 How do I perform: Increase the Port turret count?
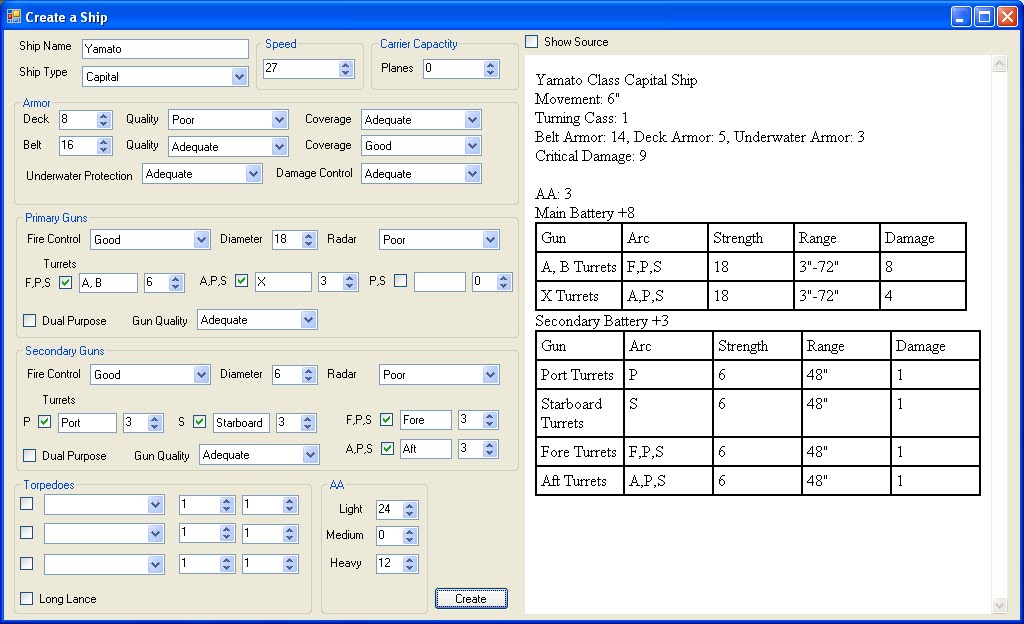[x=155, y=418]
